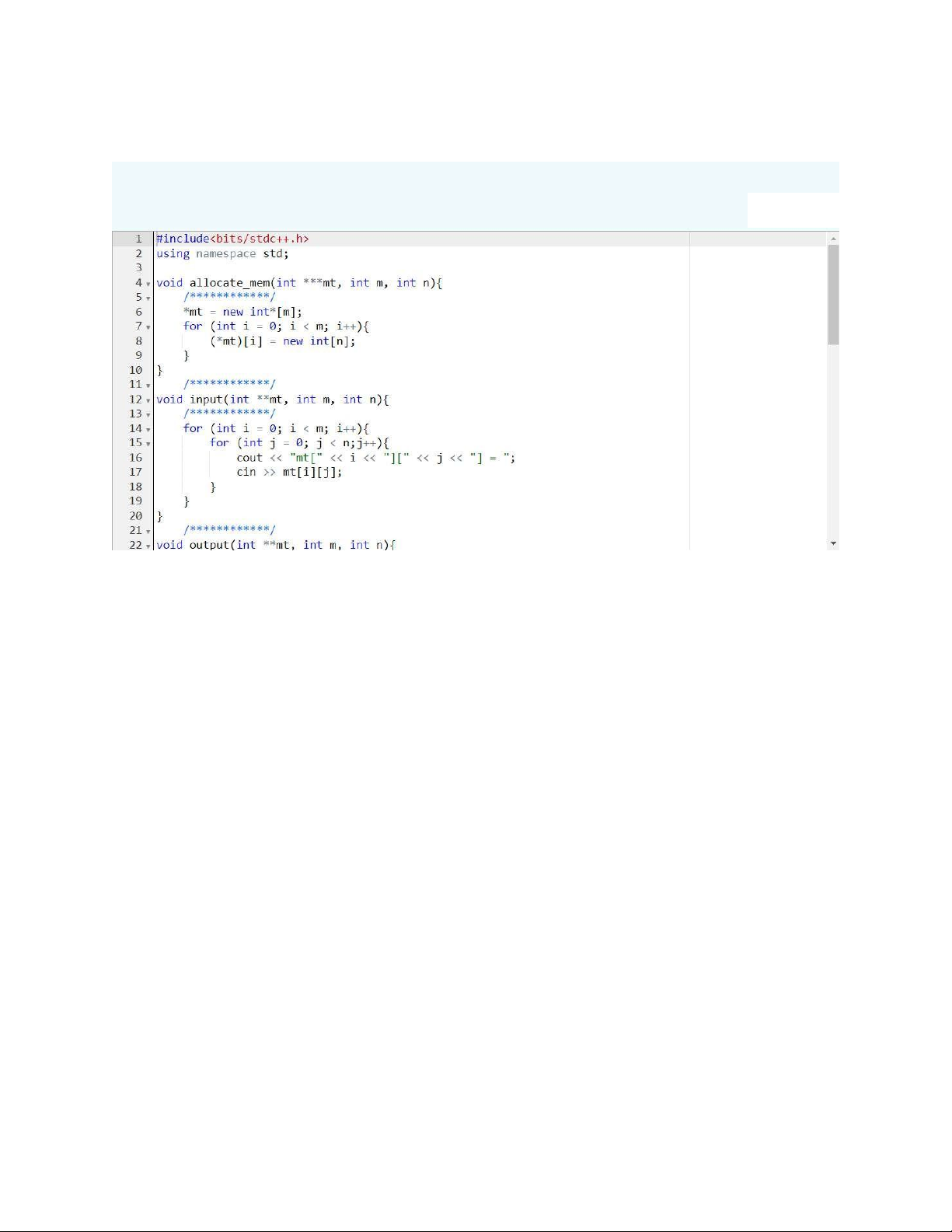Collapse the comment fold at line 5
This screenshot has height=1232, width=952.
pos(148,298)
